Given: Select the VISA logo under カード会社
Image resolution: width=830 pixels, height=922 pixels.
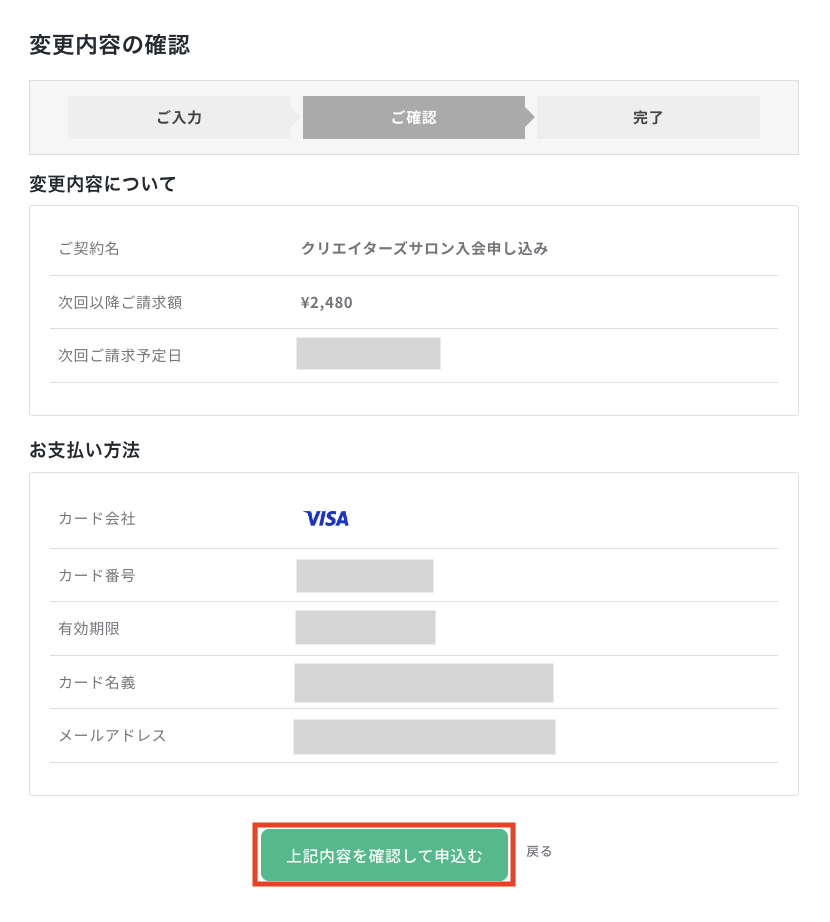Looking at the screenshot, I should tap(326, 518).
